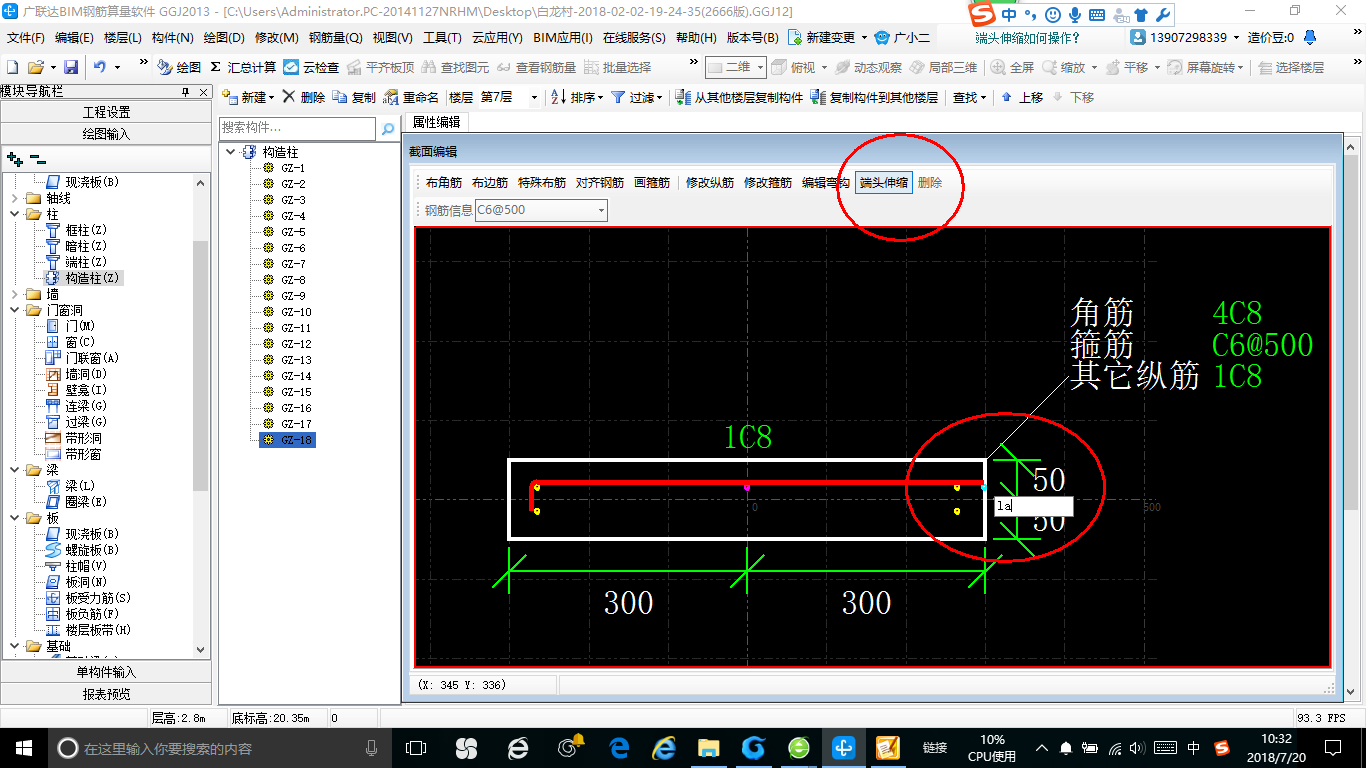Viewport: 1366px width, 768px height.
Task: Open the 13907298339 account dropdown
Action: (1185, 38)
